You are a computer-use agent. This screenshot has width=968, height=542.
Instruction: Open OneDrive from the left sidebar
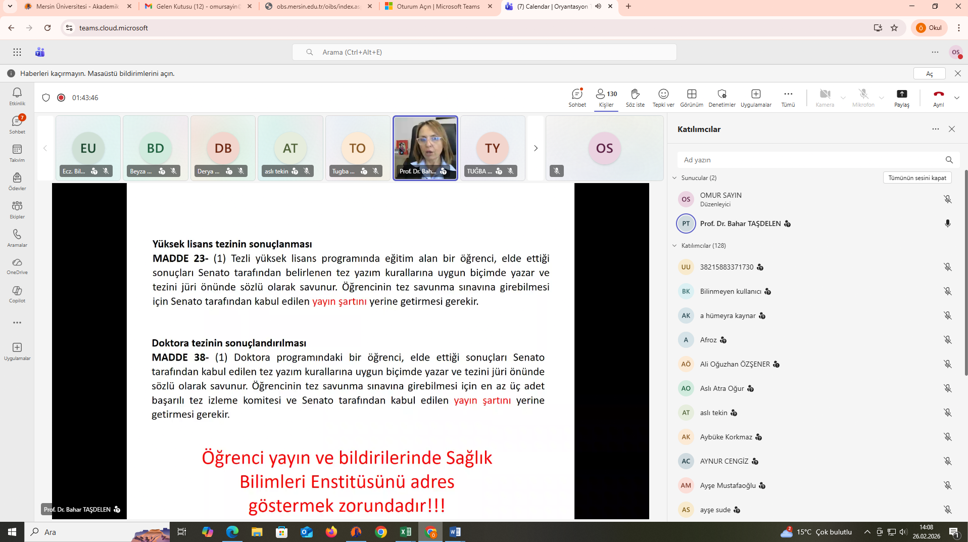click(17, 266)
